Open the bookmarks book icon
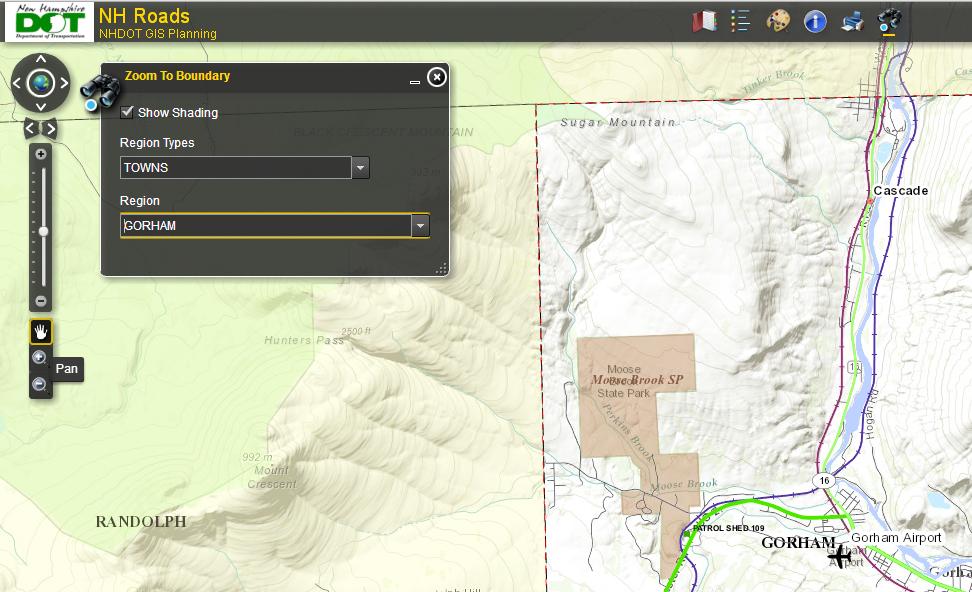The image size is (972, 592). click(x=704, y=22)
